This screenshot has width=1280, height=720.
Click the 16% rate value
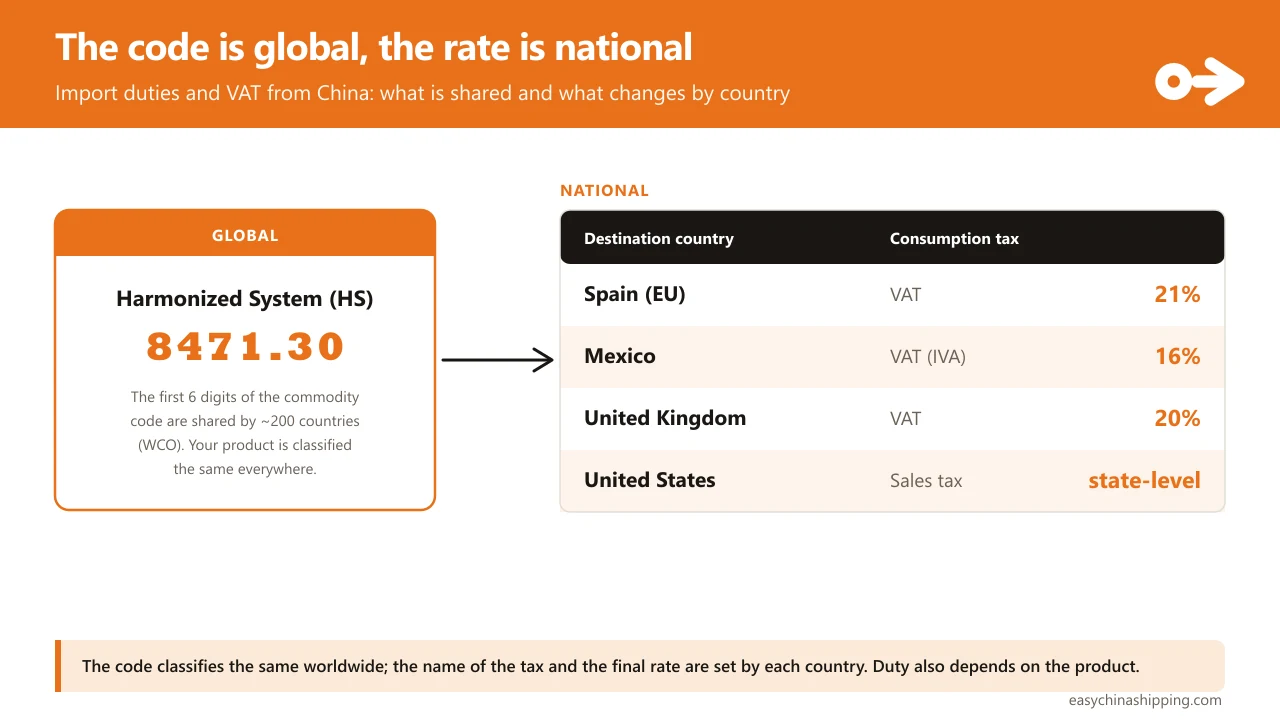(x=1177, y=356)
